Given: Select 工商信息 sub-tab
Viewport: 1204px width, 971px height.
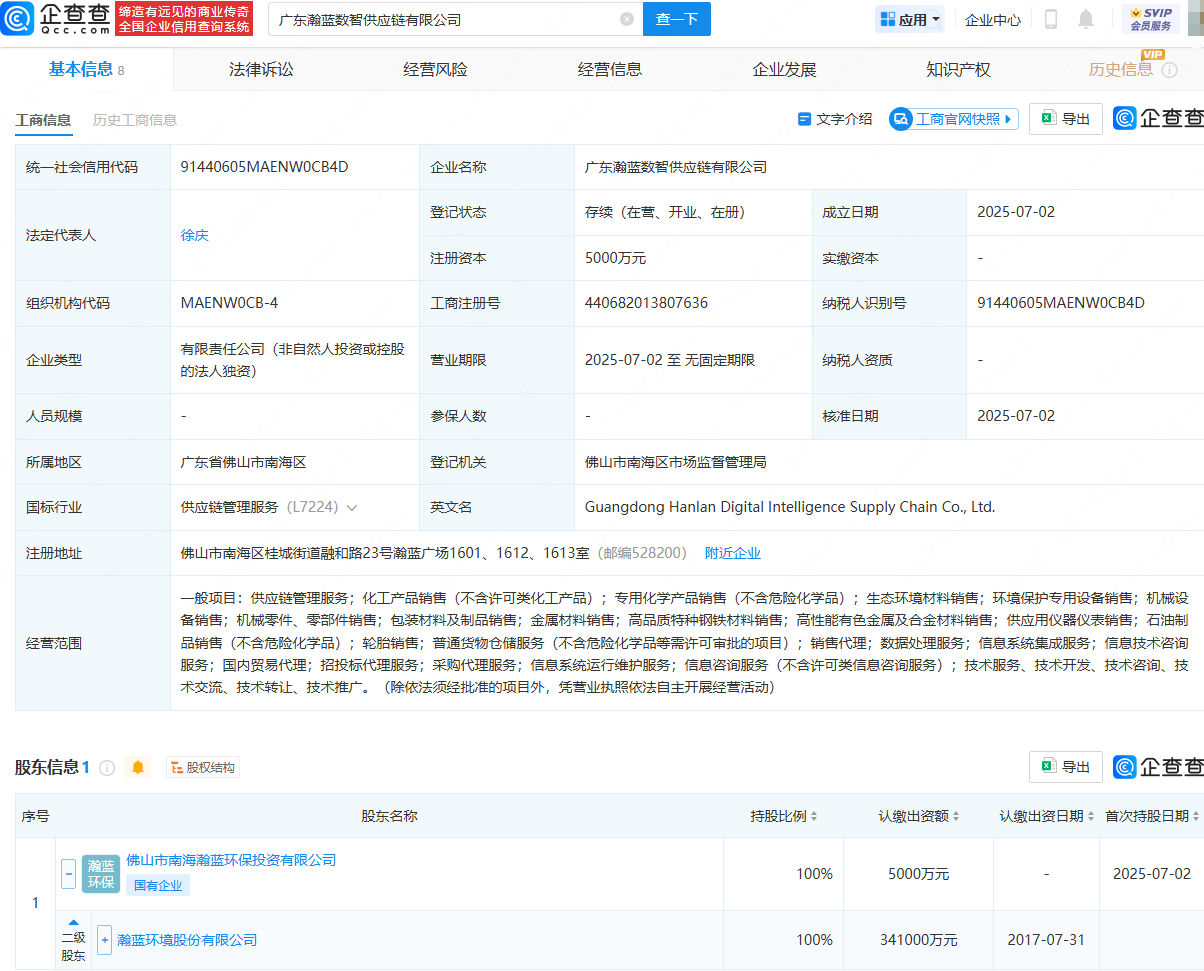Looking at the screenshot, I should tap(43, 120).
